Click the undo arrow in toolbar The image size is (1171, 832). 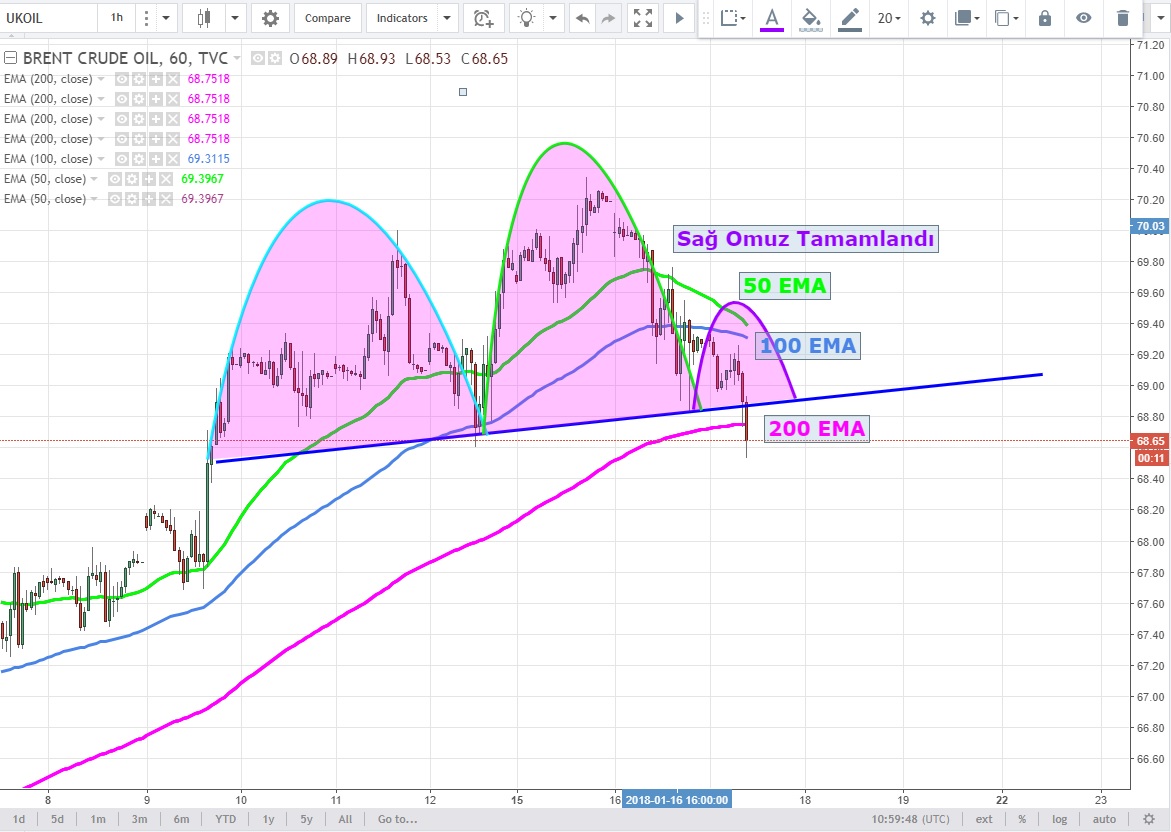[581, 18]
